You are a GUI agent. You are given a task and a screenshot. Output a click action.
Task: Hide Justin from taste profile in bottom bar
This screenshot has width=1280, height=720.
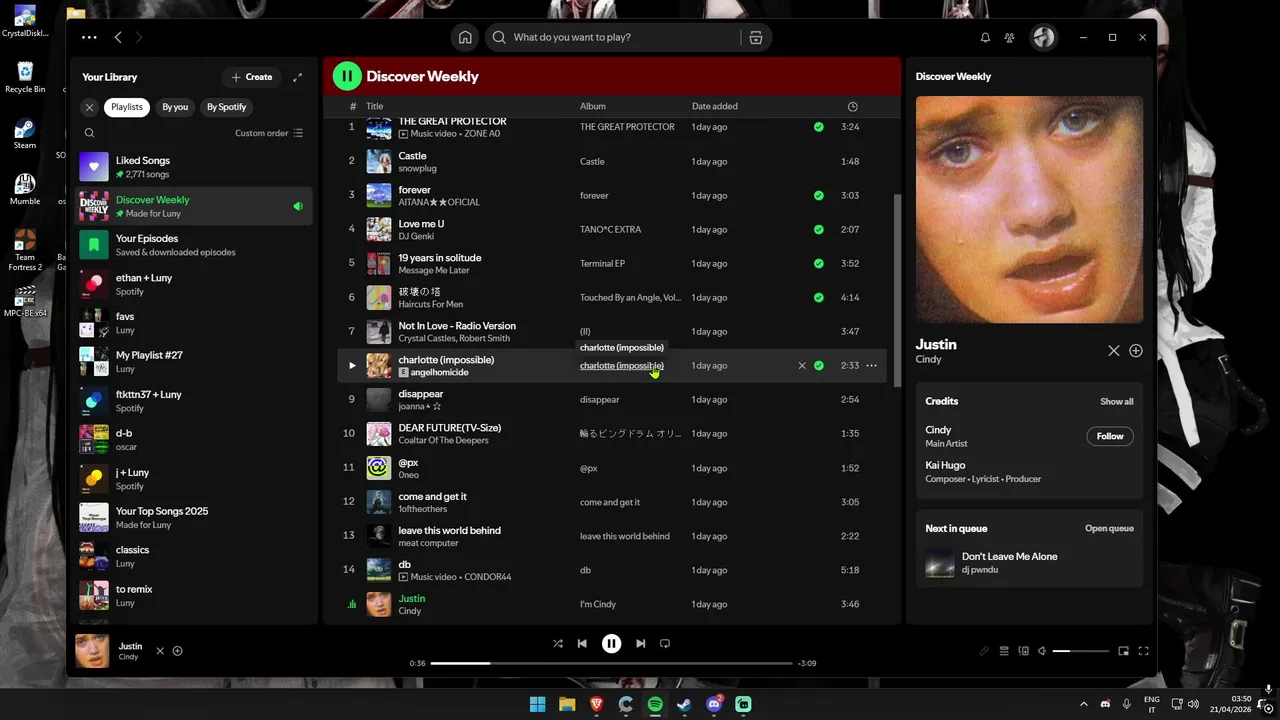(160, 651)
